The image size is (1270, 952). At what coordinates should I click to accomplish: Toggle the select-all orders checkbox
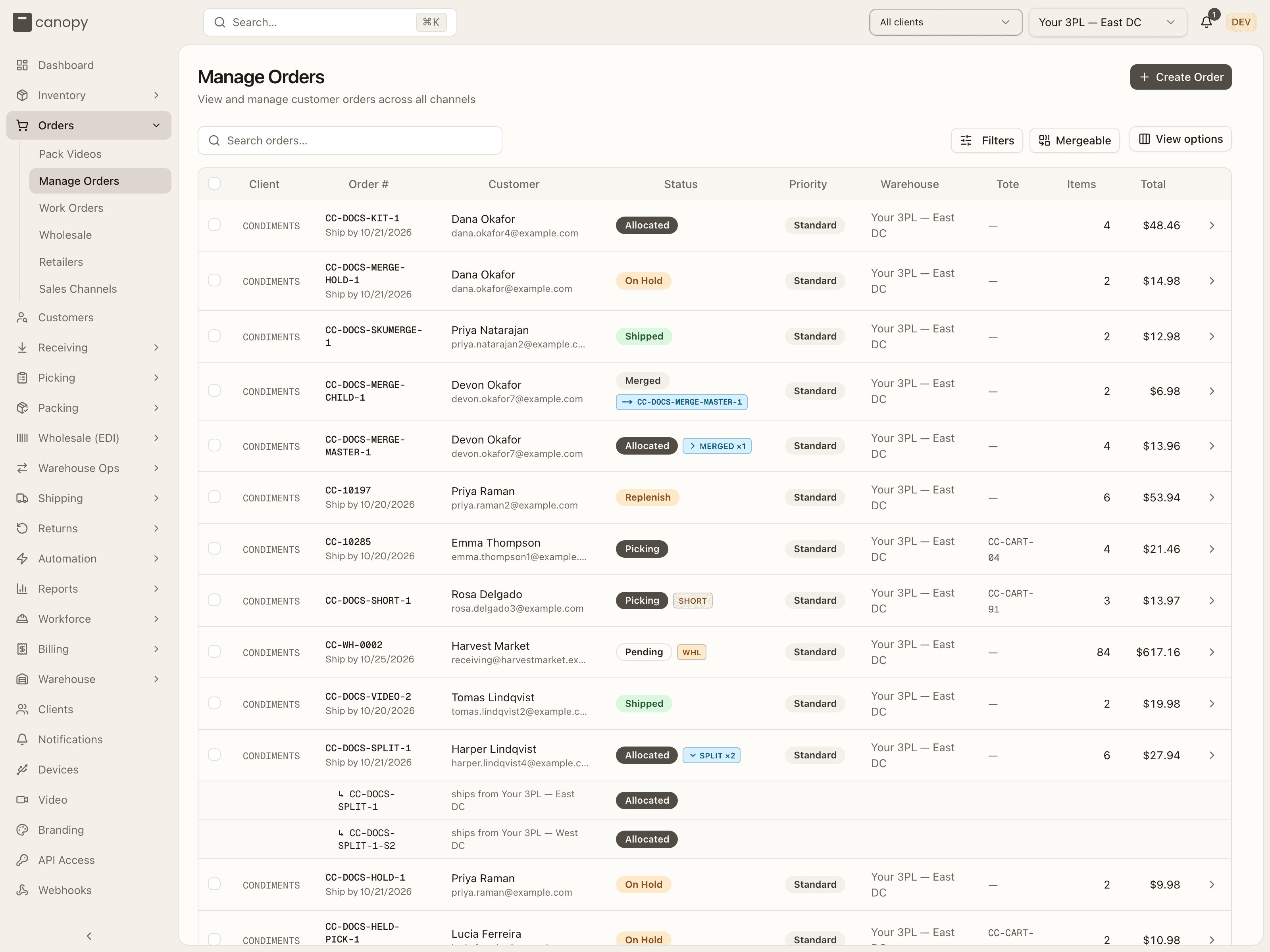[214, 184]
